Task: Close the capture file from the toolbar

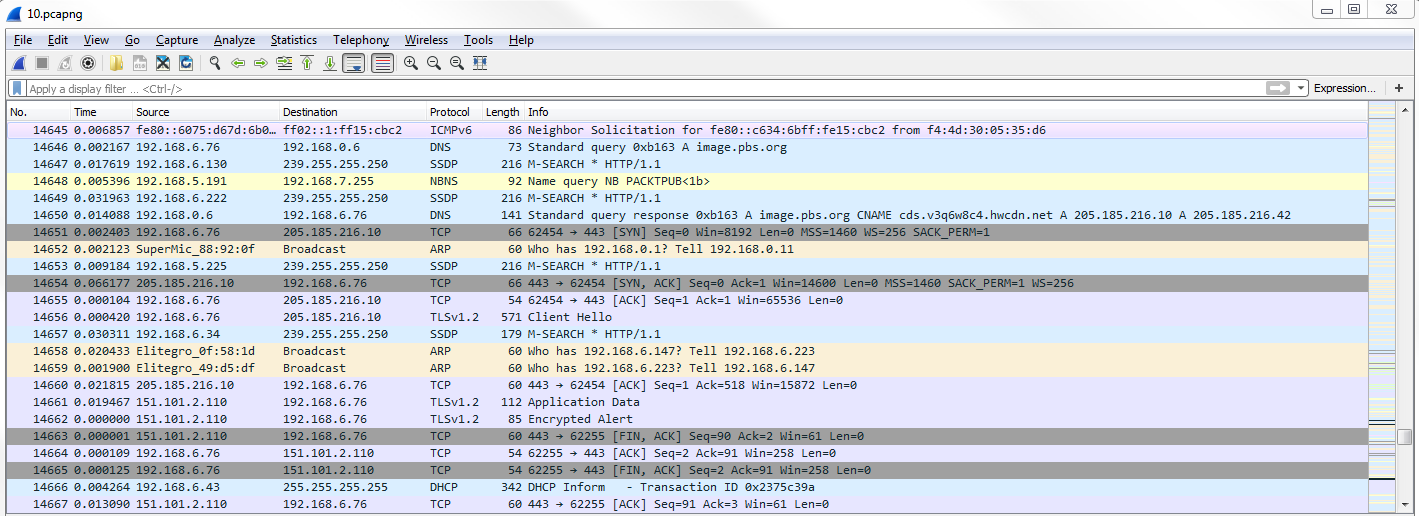Action: [163, 63]
